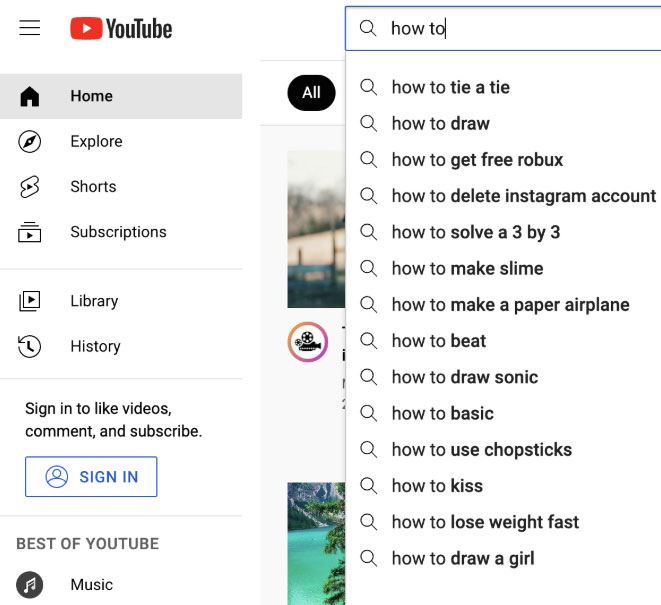Open Explore page

[121, 141]
